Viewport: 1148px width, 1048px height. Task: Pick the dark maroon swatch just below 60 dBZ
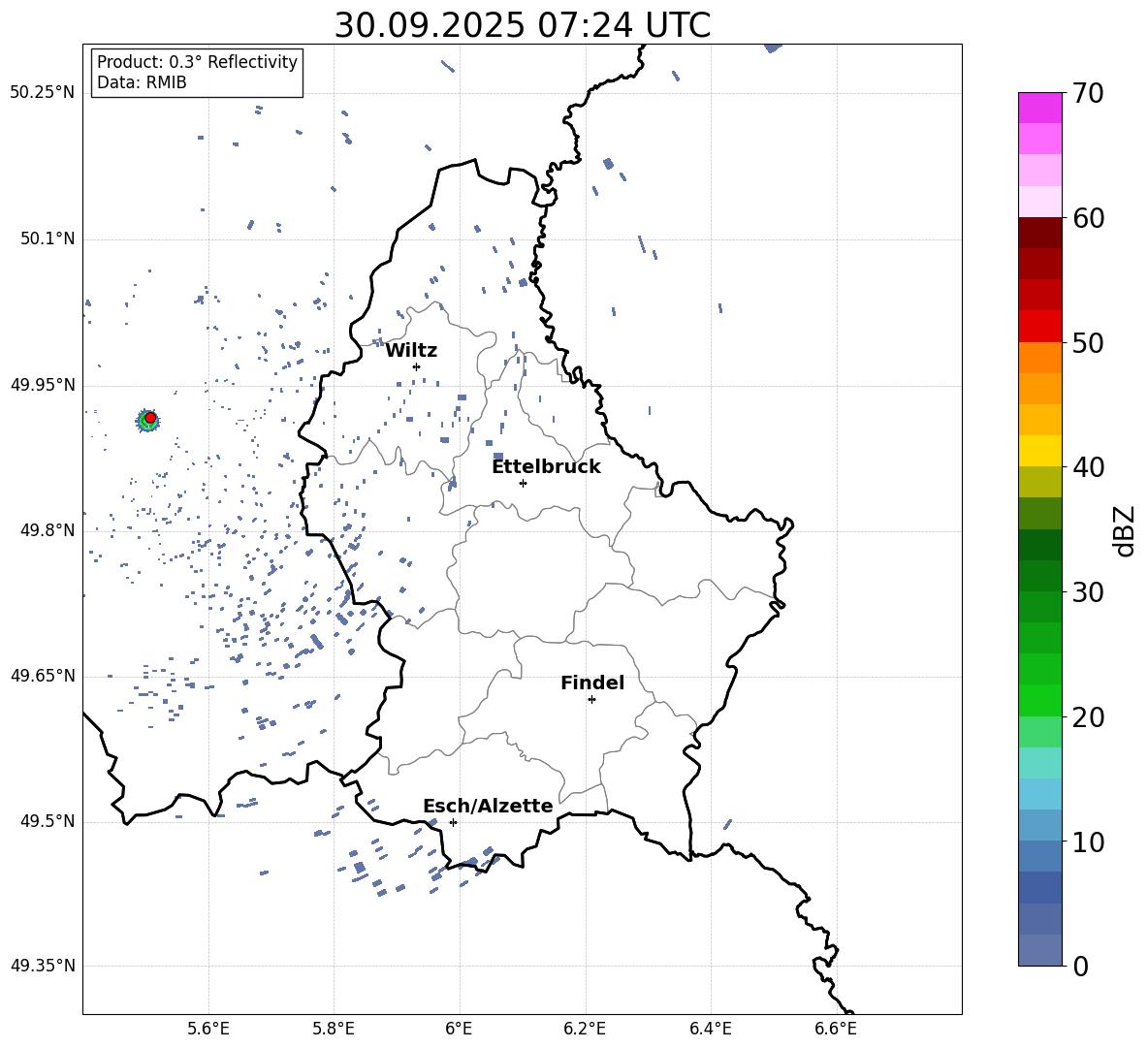[x=1039, y=233]
